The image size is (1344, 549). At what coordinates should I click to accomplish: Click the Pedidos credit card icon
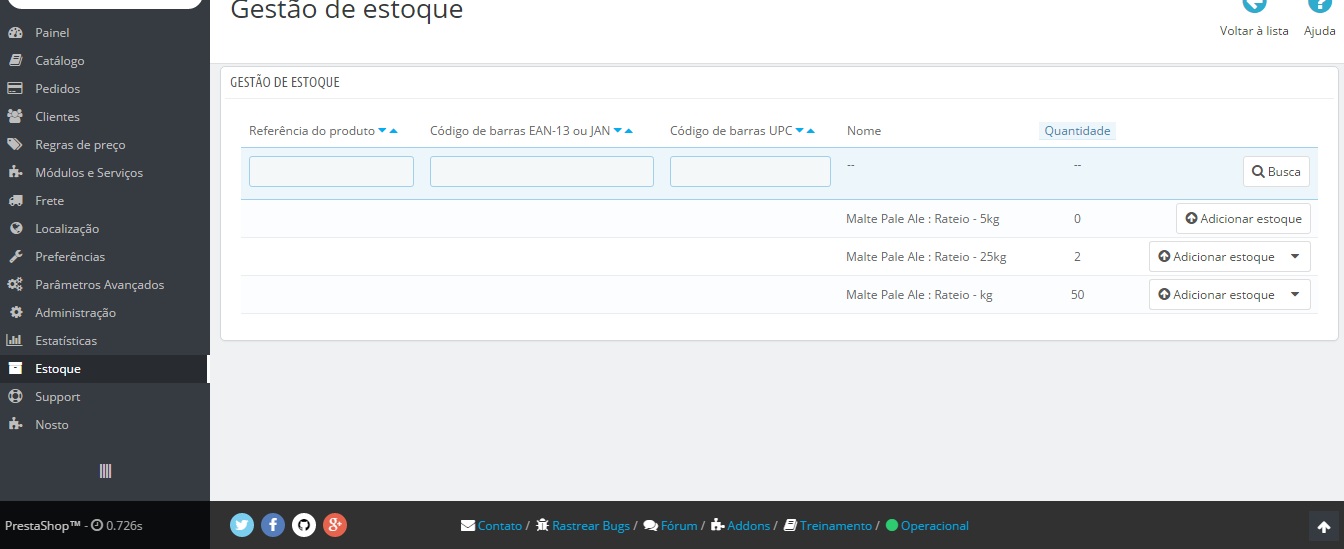pos(15,89)
